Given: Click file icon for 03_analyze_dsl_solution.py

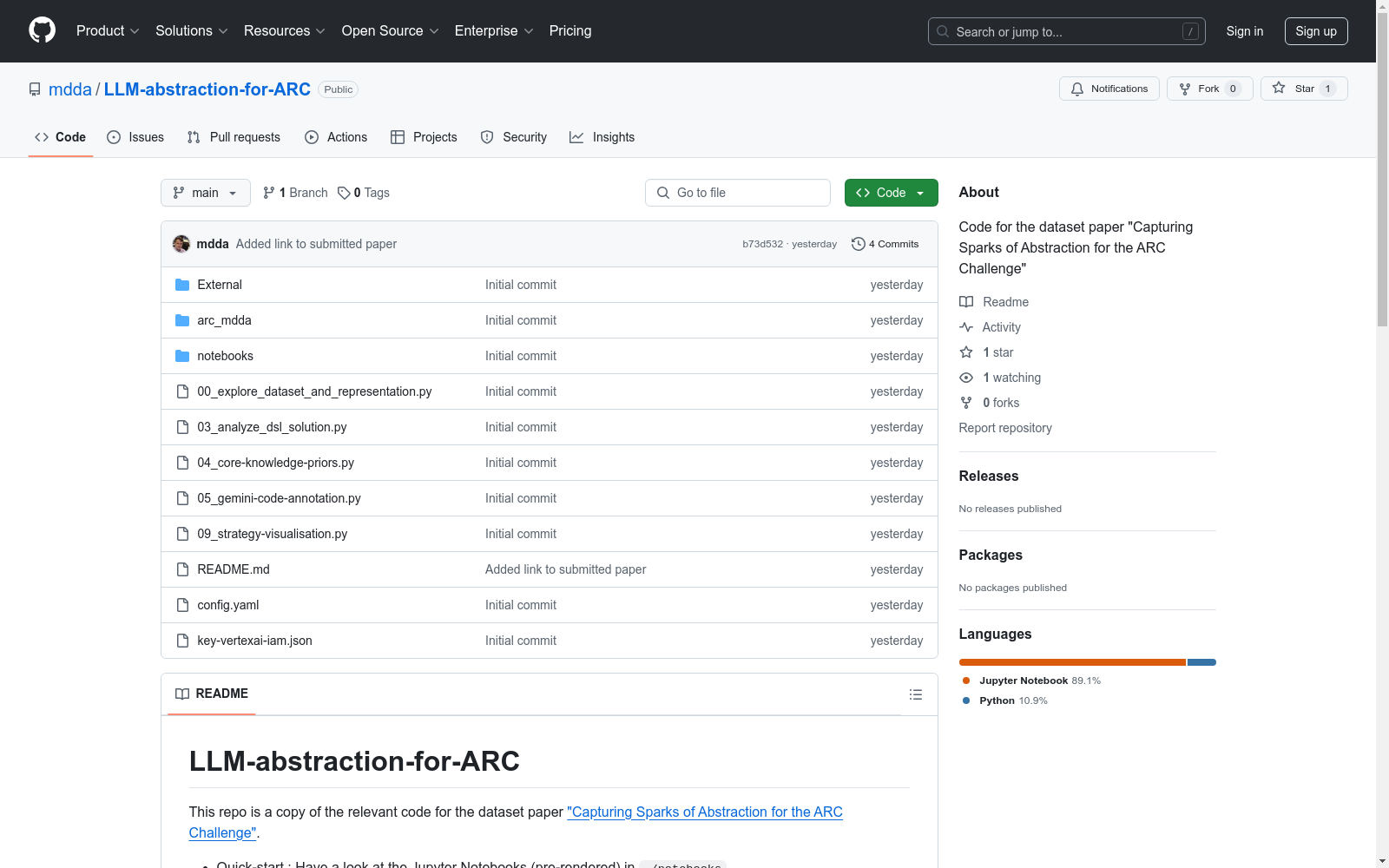Looking at the screenshot, I should click(x=182, y=427).
